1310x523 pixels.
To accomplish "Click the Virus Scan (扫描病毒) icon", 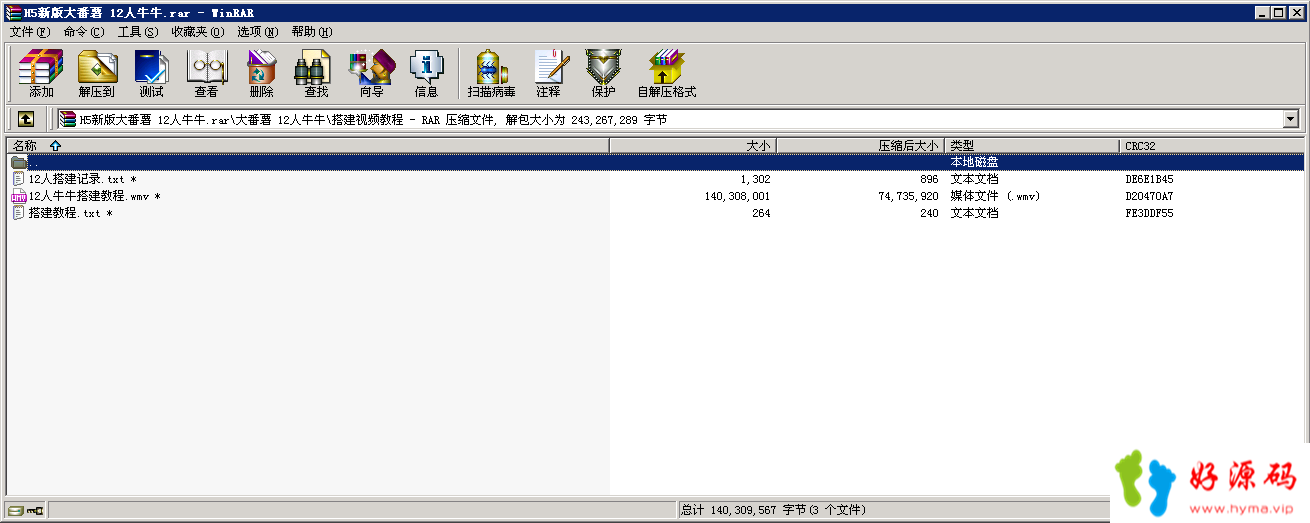I will [x=491, y=73].
